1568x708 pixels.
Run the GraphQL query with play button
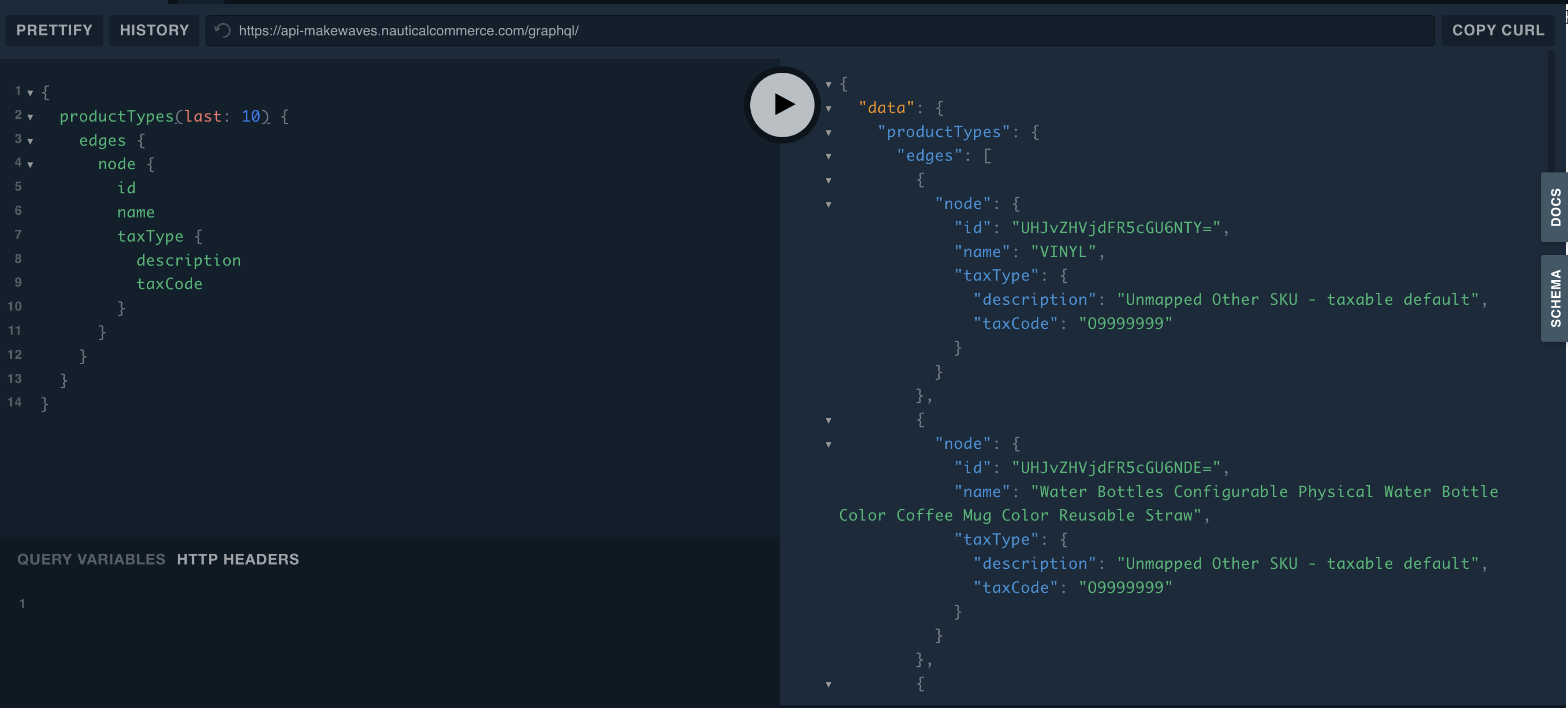click(781, 105)
